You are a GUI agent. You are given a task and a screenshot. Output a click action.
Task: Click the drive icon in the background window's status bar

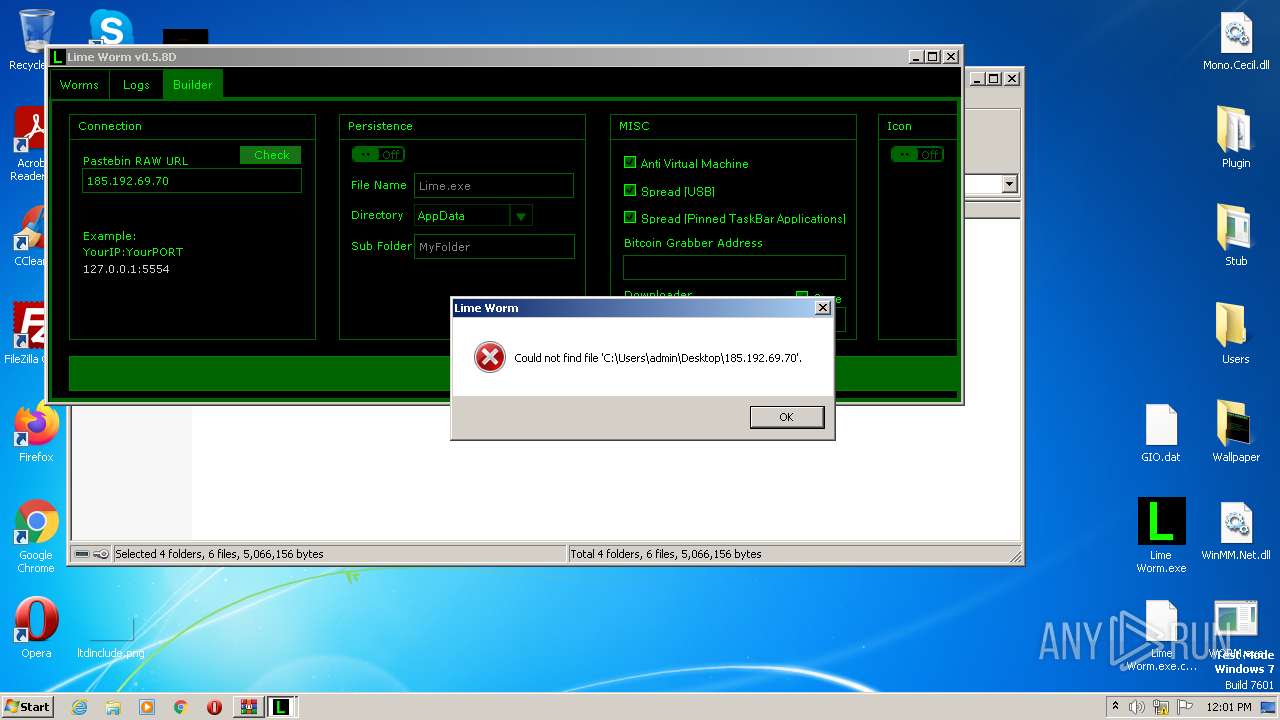pos(82,554)
